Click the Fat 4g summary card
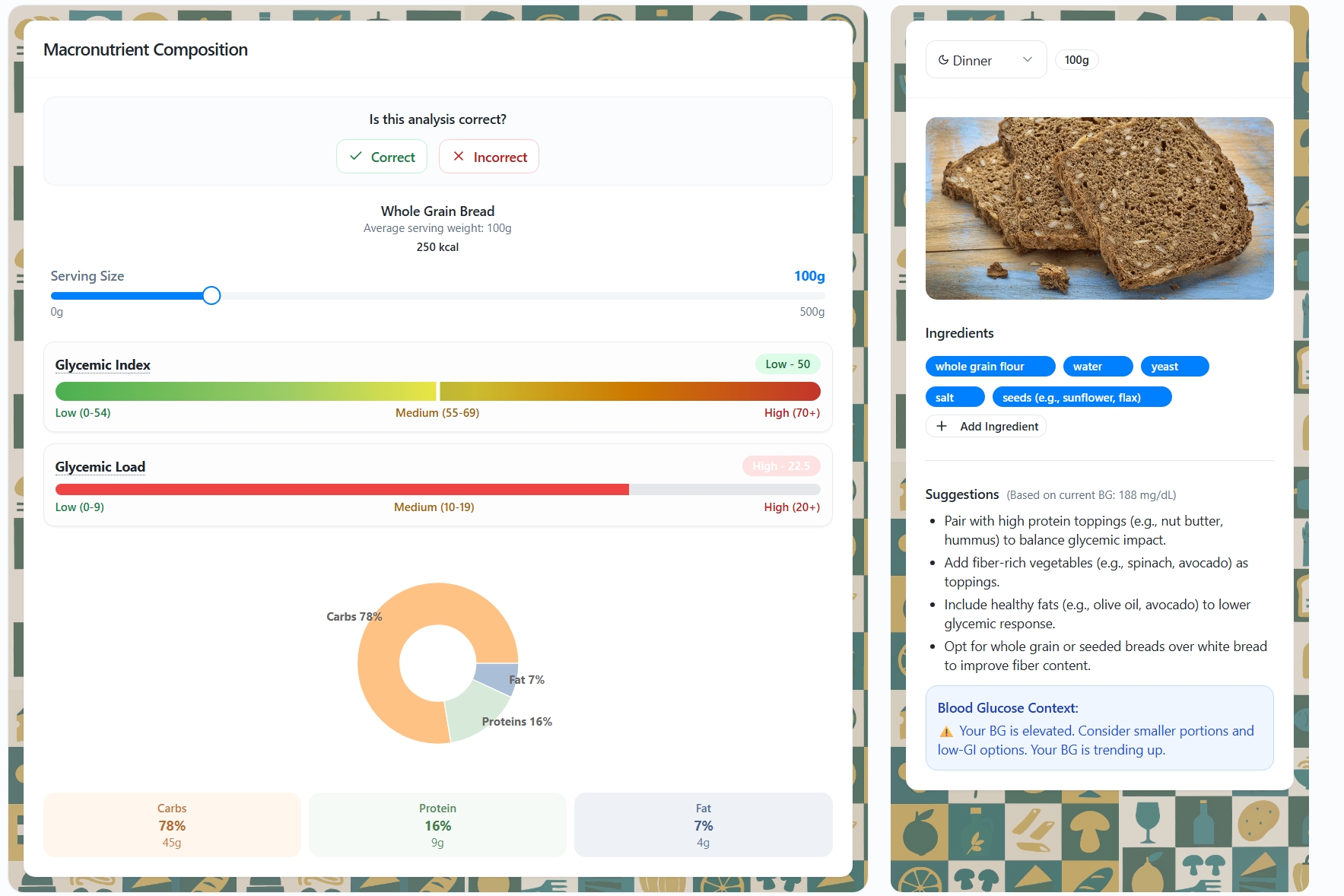 [703, 825]
